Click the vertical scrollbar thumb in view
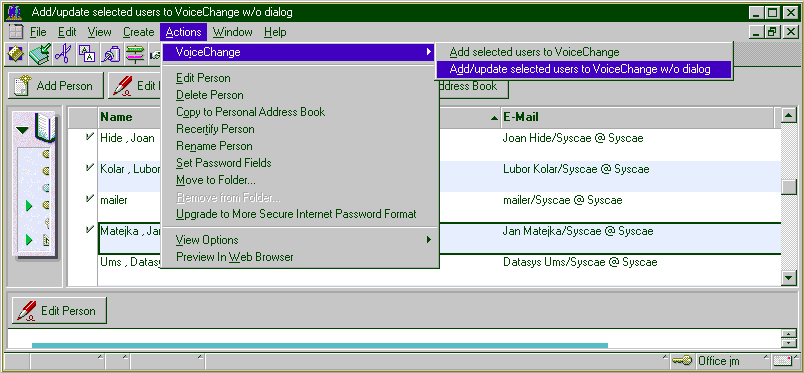Screen dimensions: 804x373 [x=789, y=187]
